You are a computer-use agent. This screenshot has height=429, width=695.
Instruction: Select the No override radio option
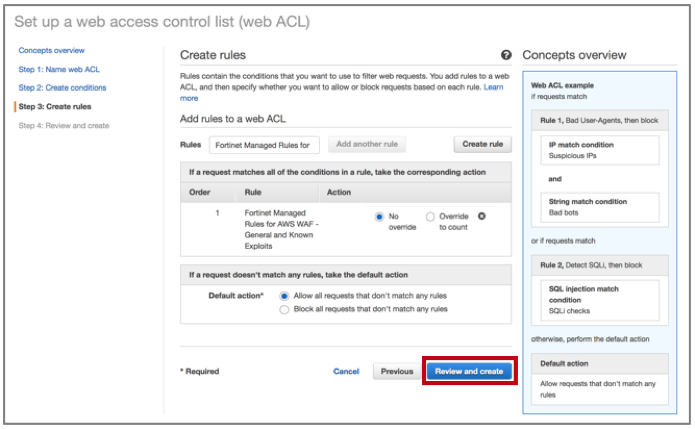point(380,216)
